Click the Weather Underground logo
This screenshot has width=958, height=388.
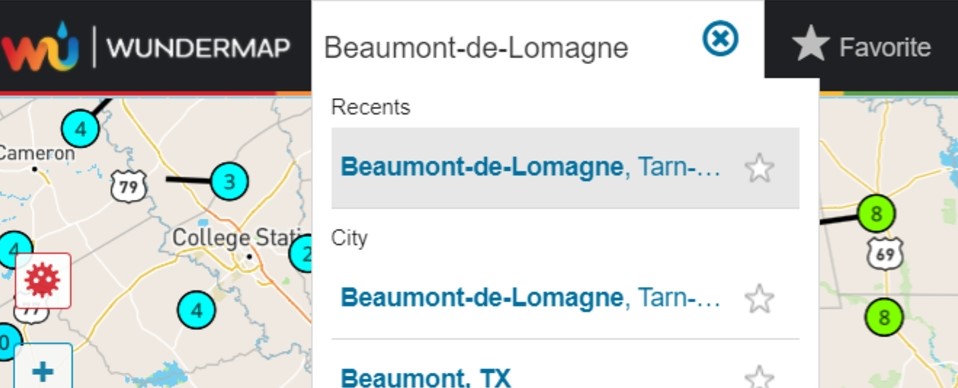(x=40, y=46)
